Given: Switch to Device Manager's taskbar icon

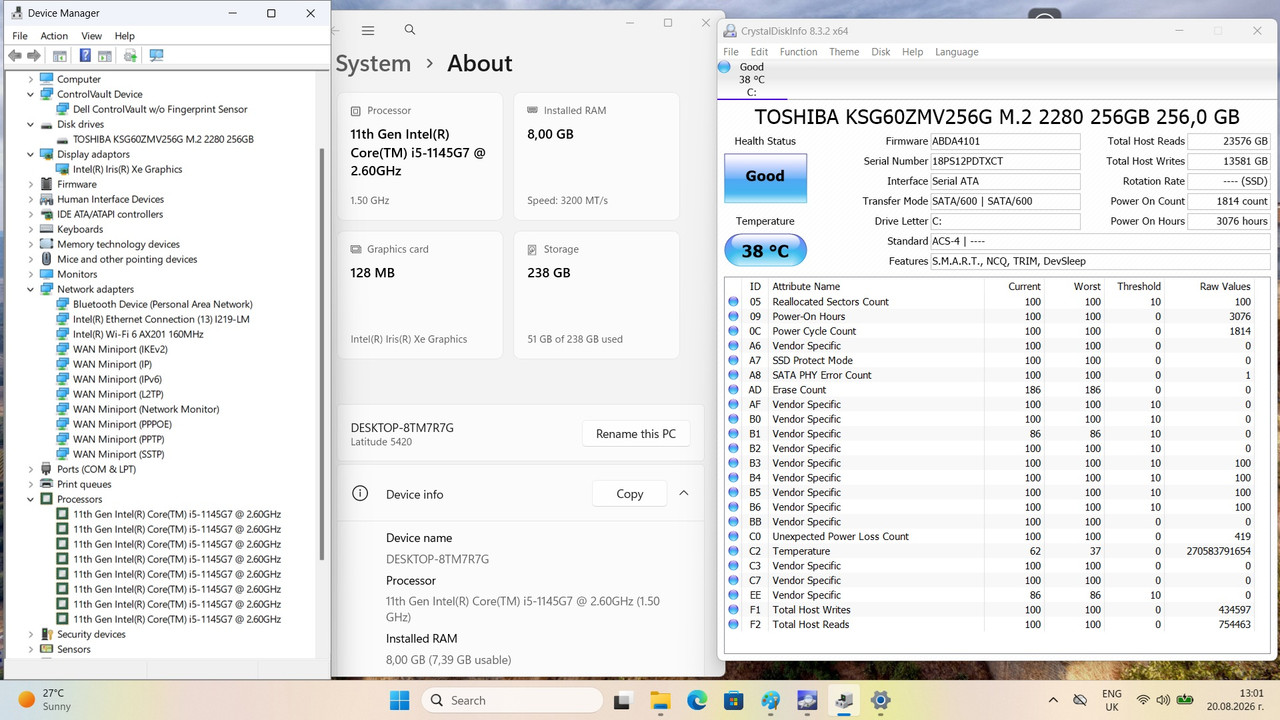Looking at the screenshot, I should 844,700.
